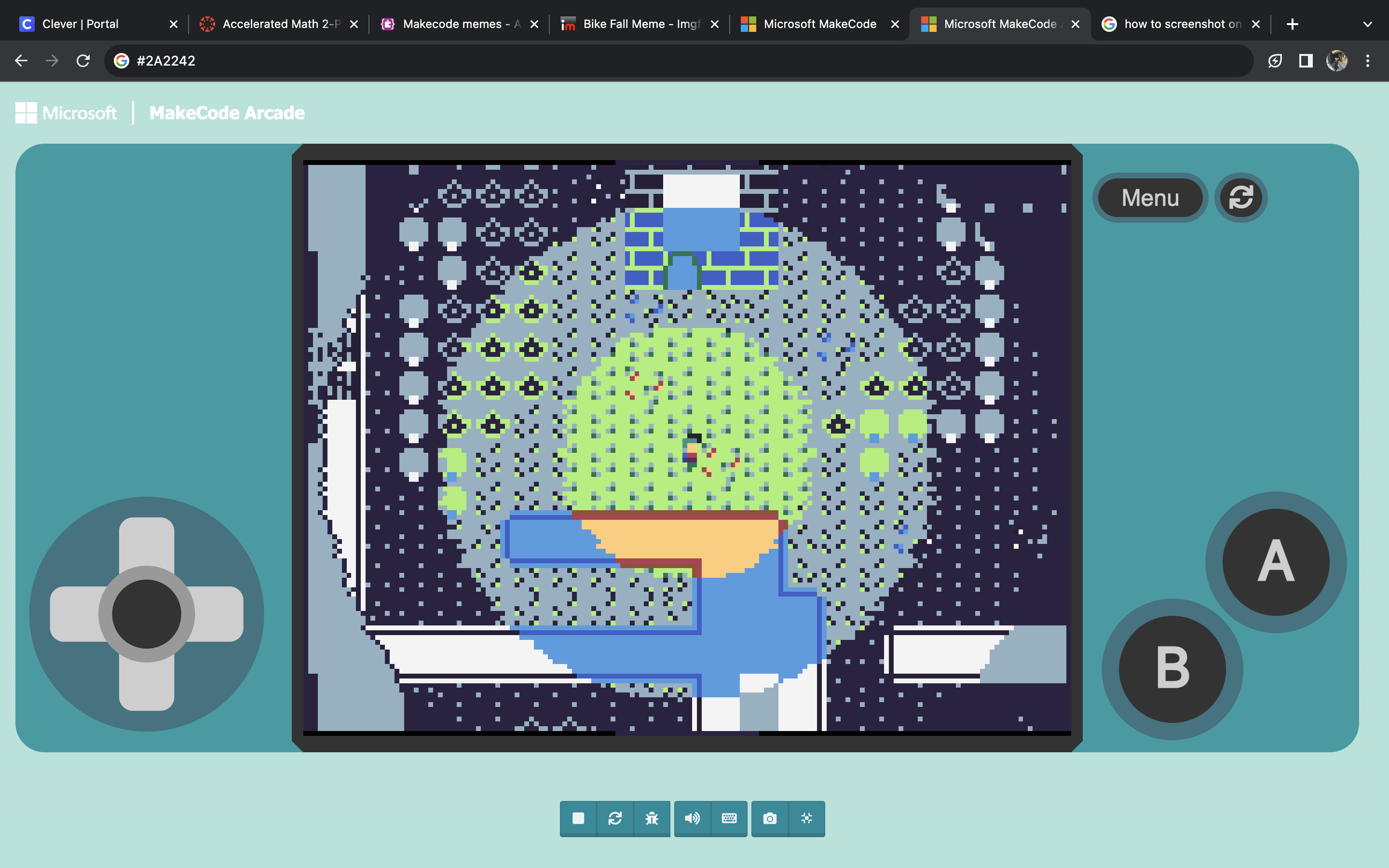Open the Microsoft logo link

tap(66, 113)
